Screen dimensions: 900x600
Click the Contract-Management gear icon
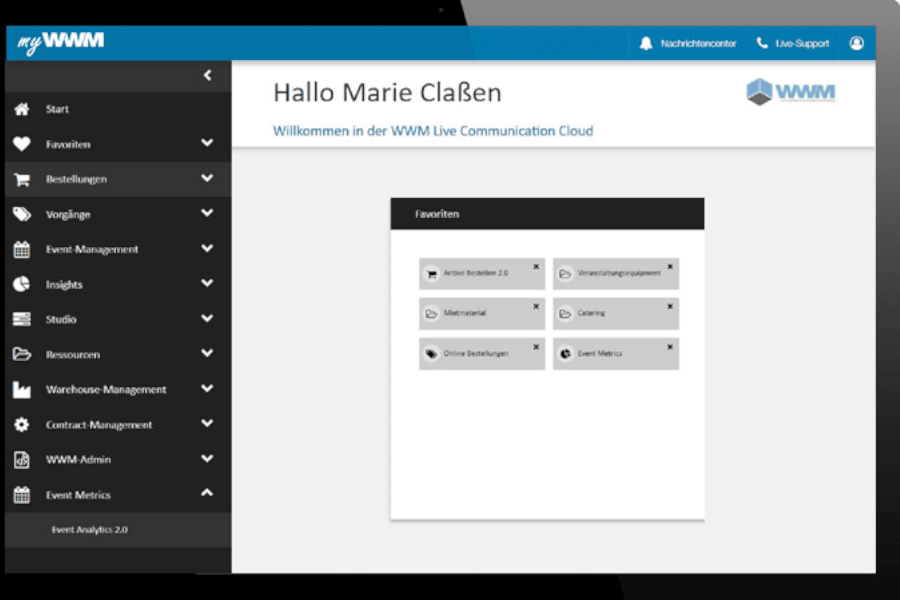point(22,425)
